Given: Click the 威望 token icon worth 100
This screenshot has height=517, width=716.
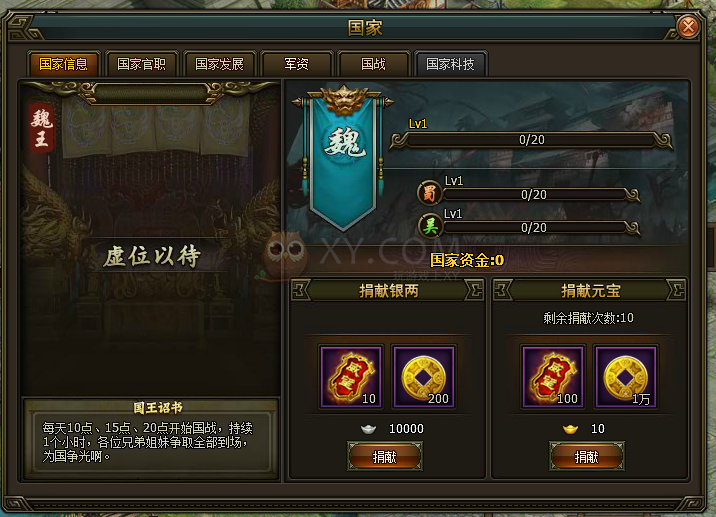Looking at the screenshot, I should coord(553,376).
